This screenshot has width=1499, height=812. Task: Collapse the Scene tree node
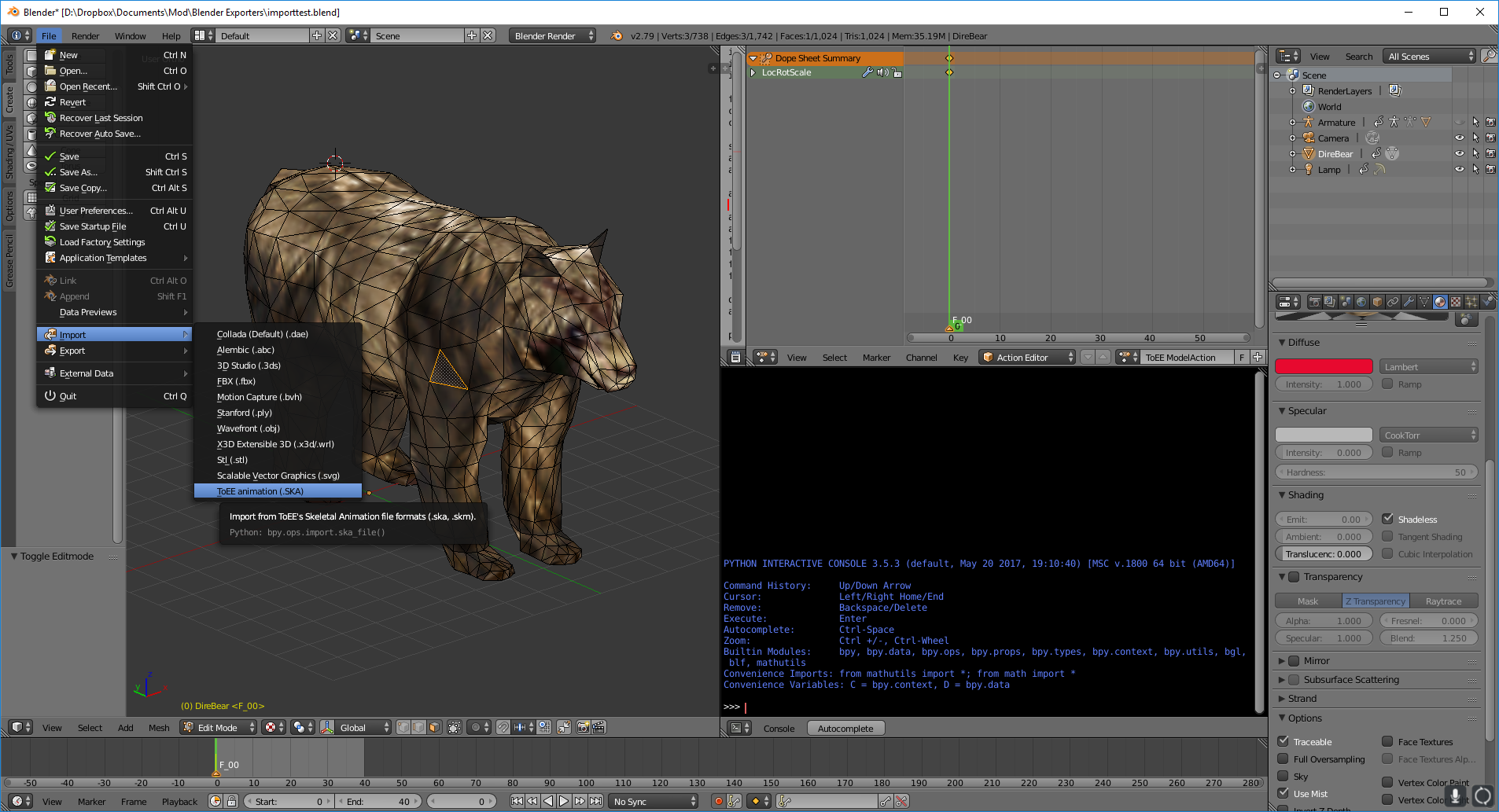1276,75
